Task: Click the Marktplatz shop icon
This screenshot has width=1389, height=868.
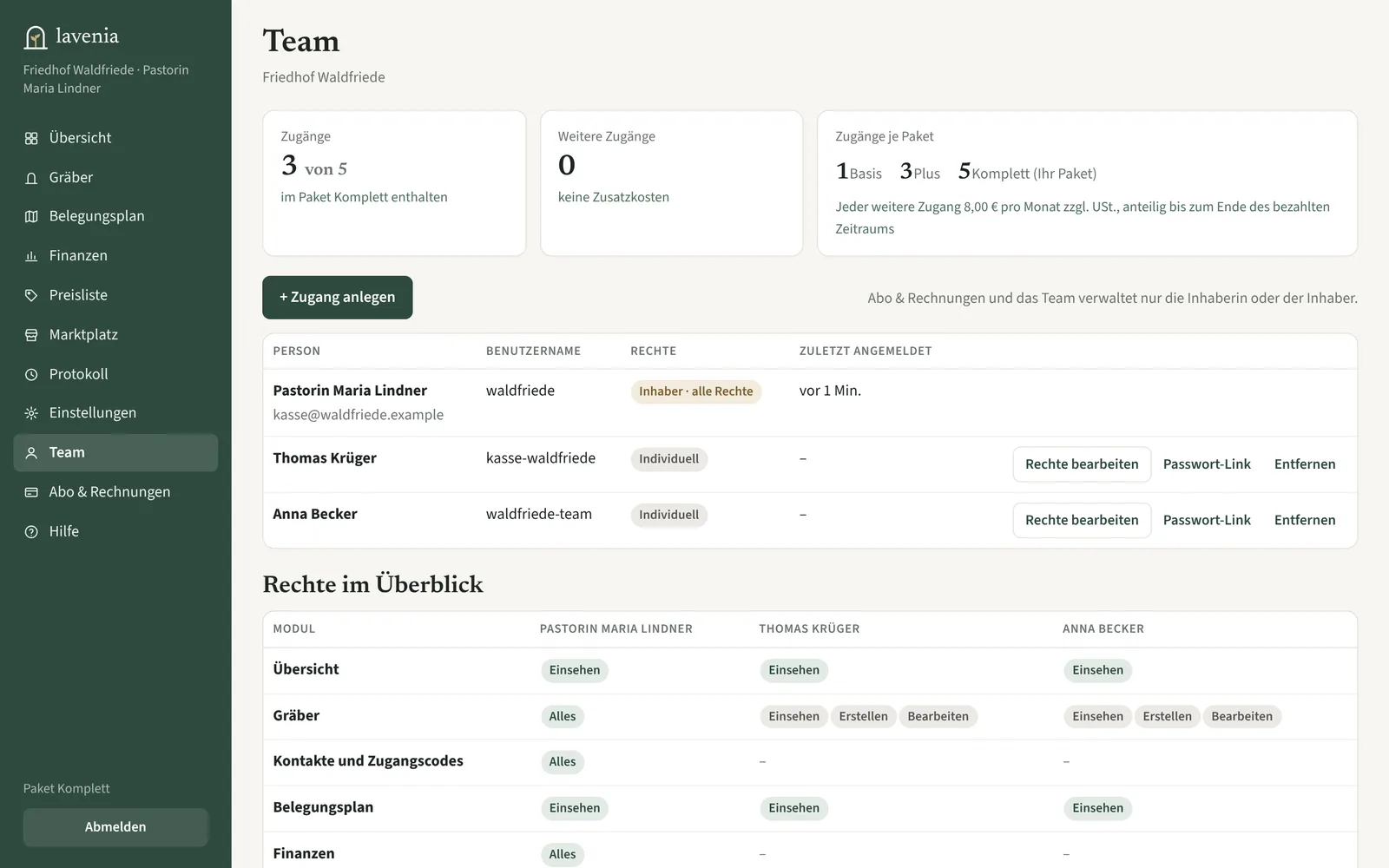Action: point(31,335)
